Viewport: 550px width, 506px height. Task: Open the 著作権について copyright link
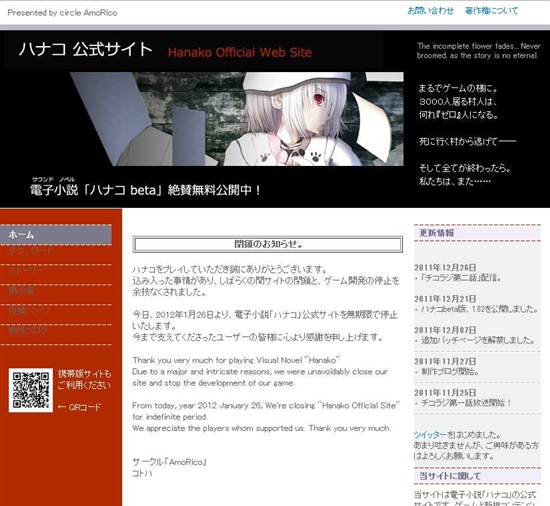(491, 11)
